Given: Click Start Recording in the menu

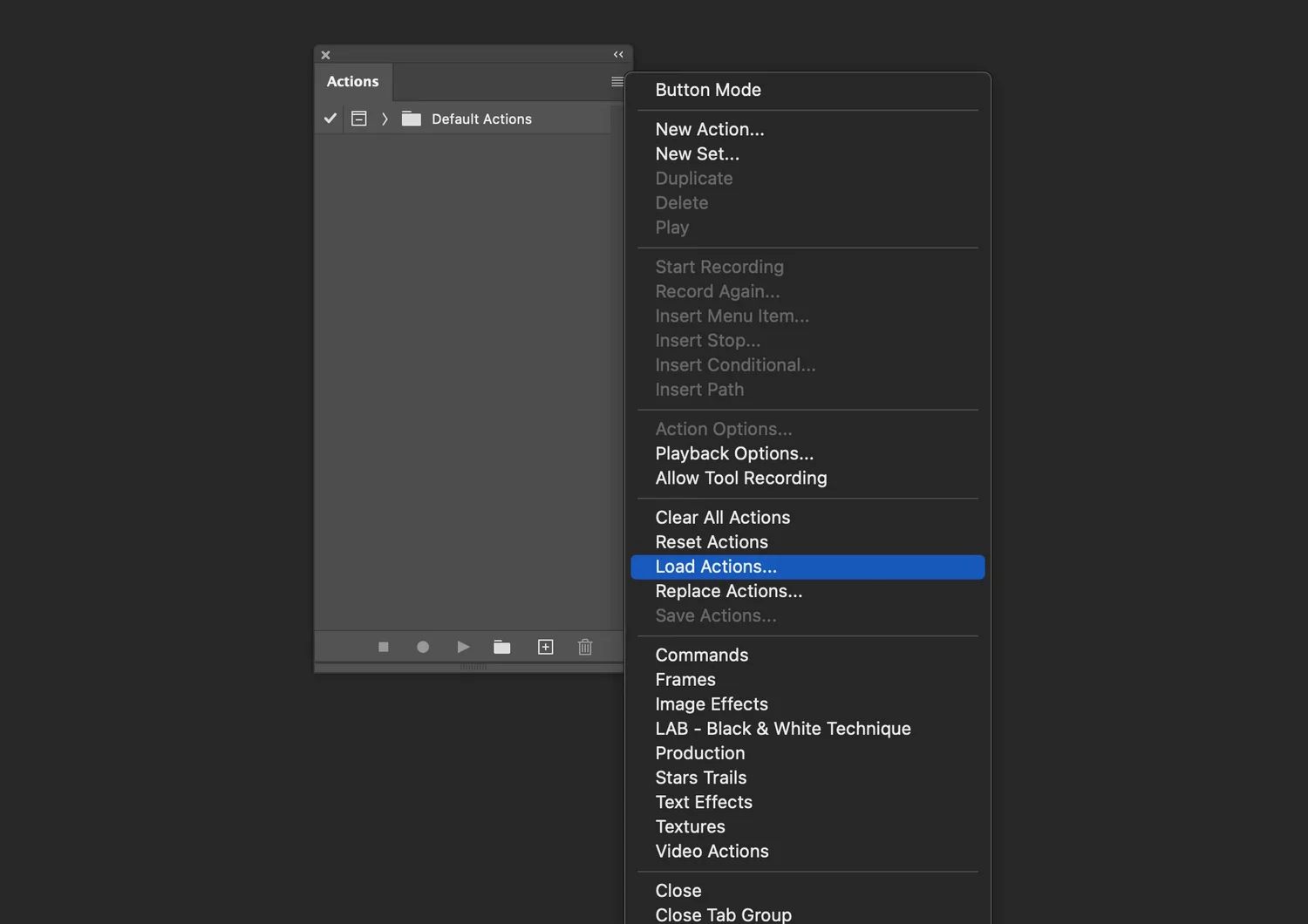Looking at the screenshot, I should (807, 267).
